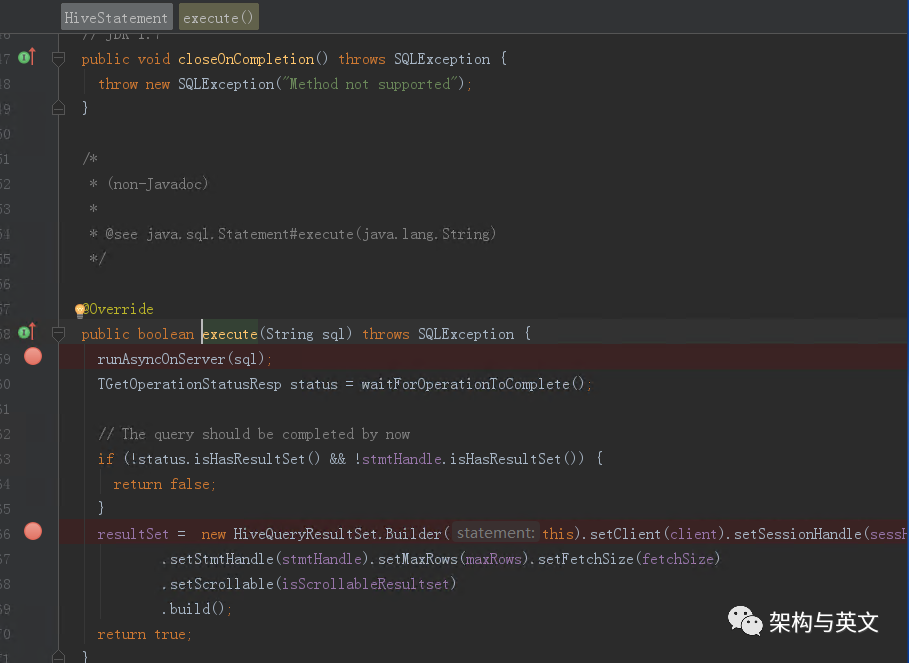
Task: Collapse the closeOnCompletion method fold marker
Action: coord(59,58)
